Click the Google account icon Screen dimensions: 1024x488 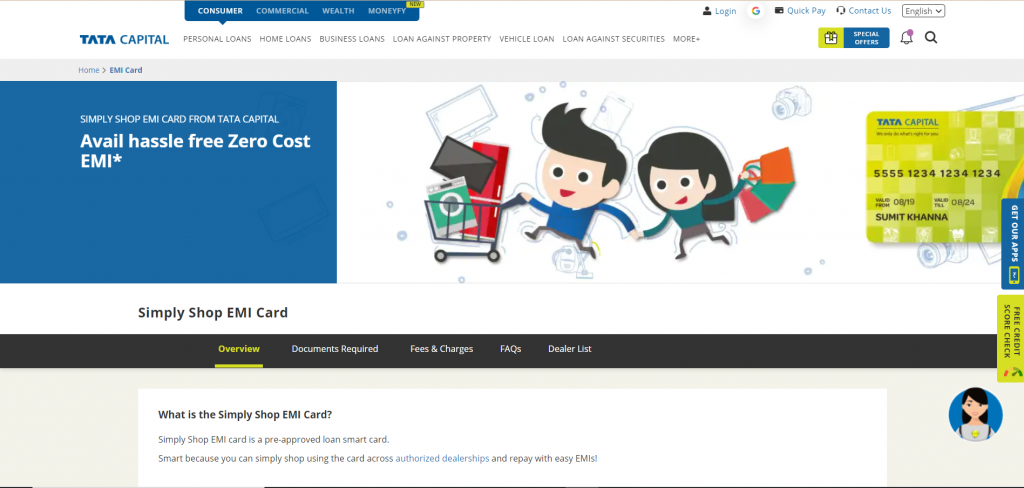(x=756, y=11)
